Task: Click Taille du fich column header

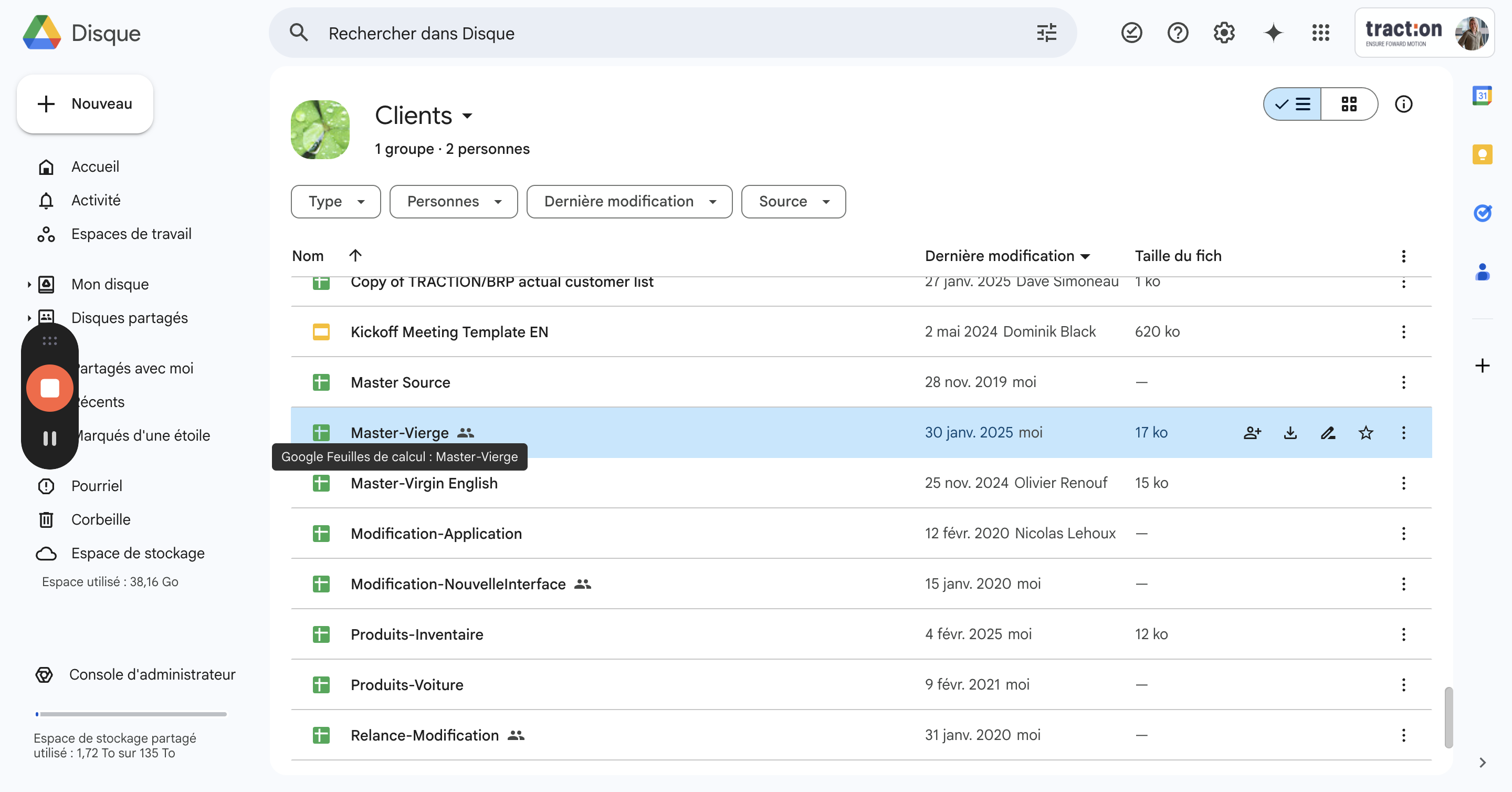Action: pyautogui.click(x=1178, y=256)
